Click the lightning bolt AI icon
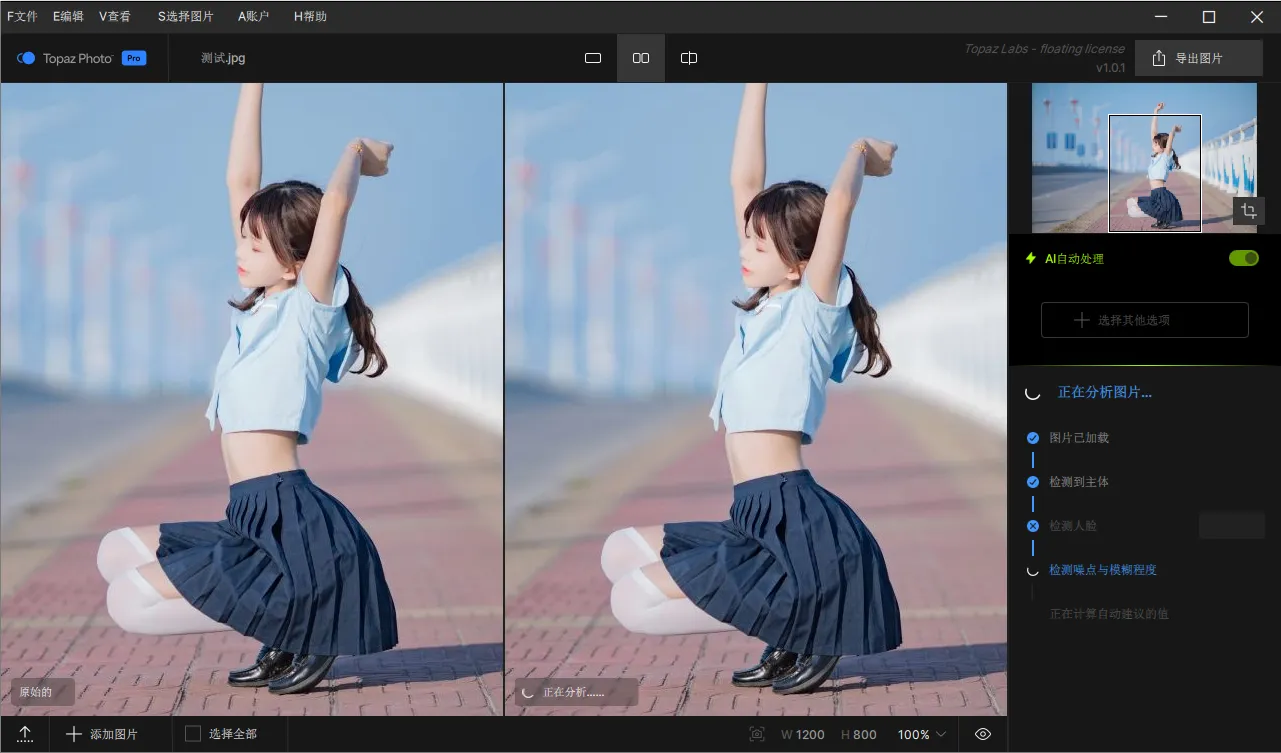The image size is (1281, 753). [1031, 258]
